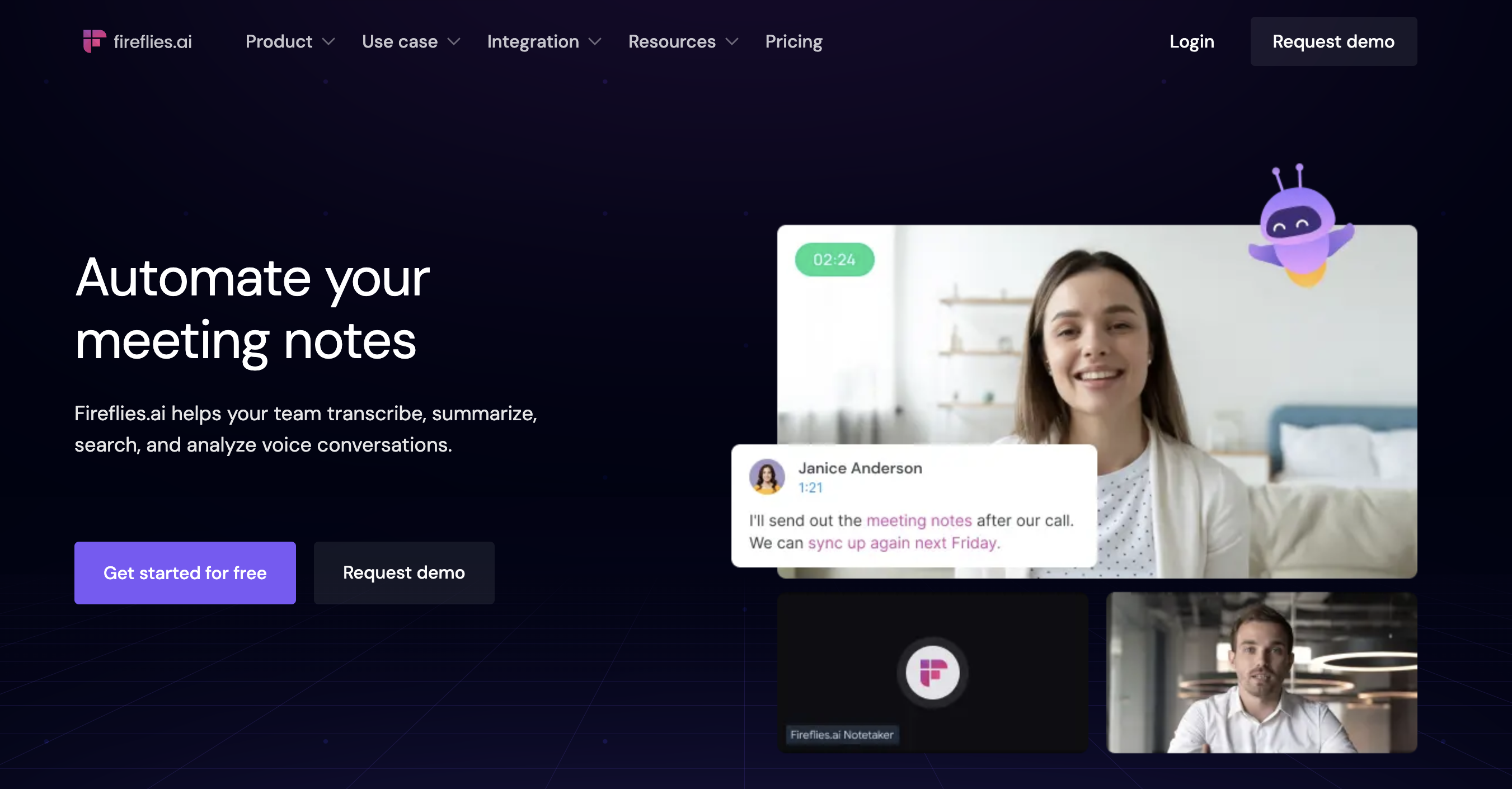Select the Product menu item
Image resolution: width=1512 pixels, height=789 pixels.
[x=279, y=41]
